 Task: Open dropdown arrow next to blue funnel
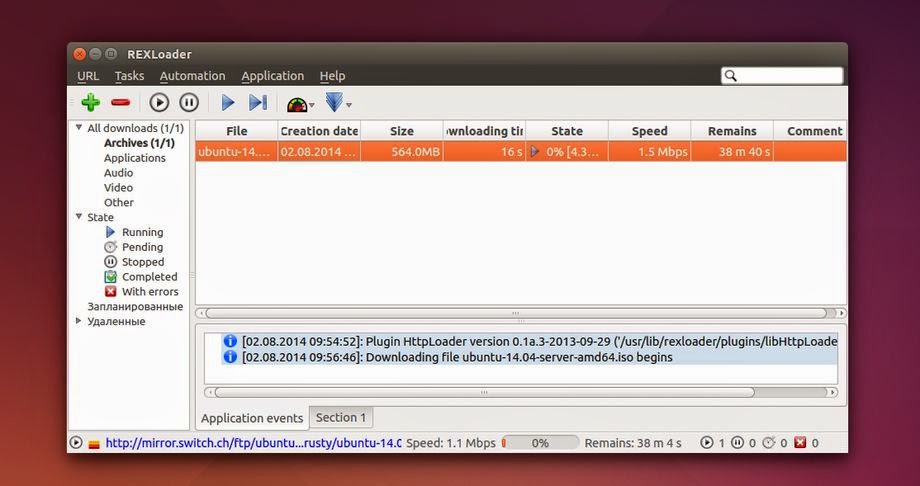click(349, 106)
